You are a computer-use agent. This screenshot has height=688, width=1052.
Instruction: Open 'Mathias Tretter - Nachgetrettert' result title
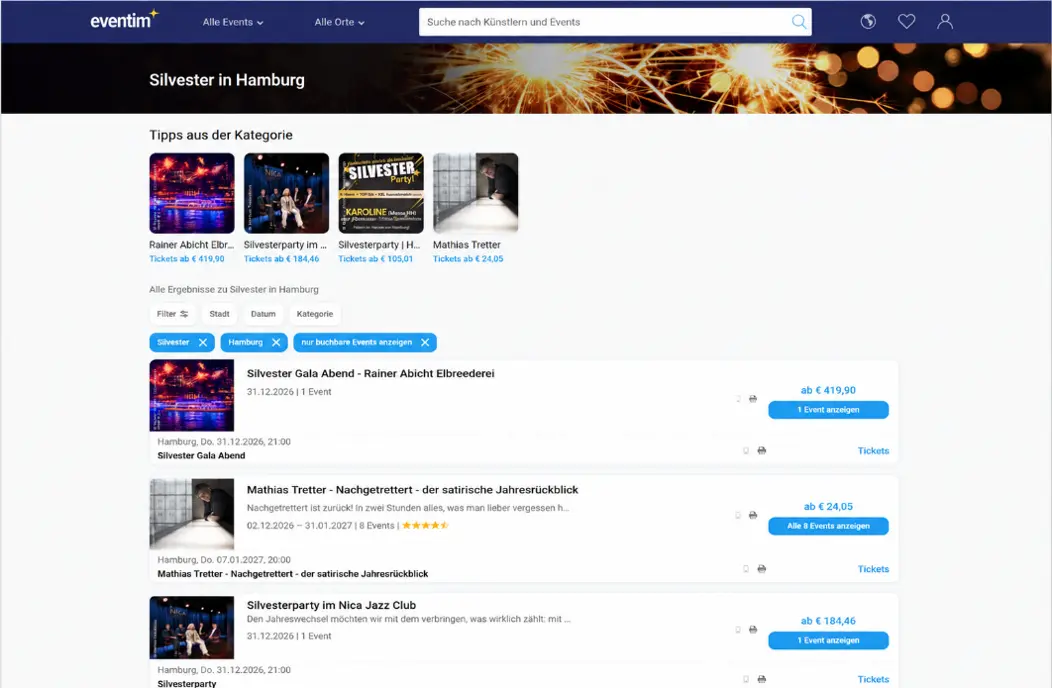point(412,490)
